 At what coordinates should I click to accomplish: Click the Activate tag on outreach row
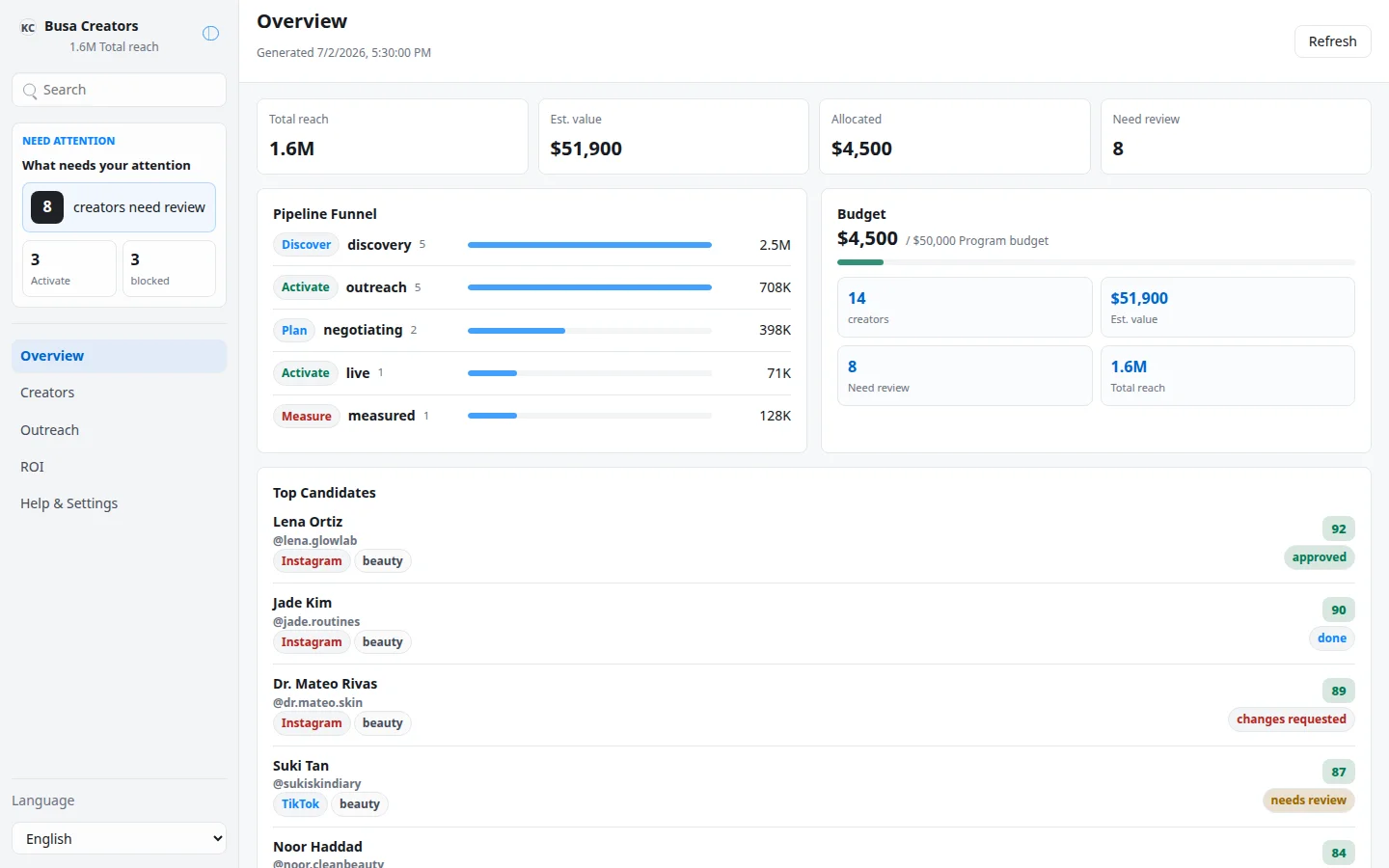click(x=306, y=287)
